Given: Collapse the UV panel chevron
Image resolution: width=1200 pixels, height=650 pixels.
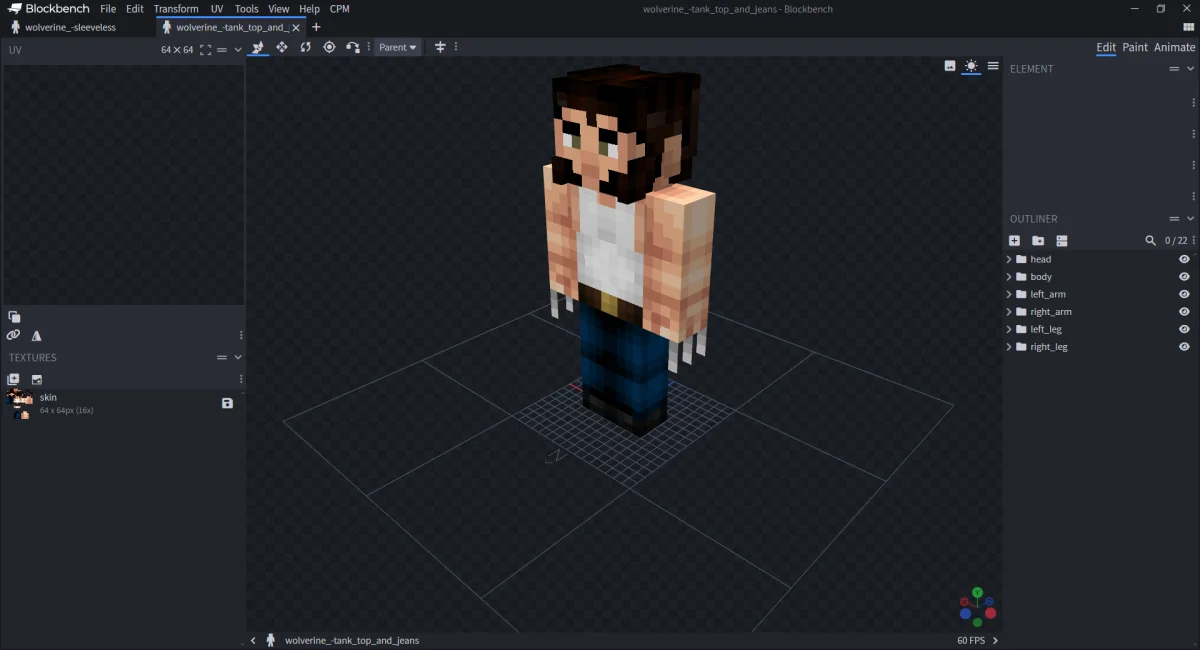Looking at the screenshot, I should coord(238,49).
